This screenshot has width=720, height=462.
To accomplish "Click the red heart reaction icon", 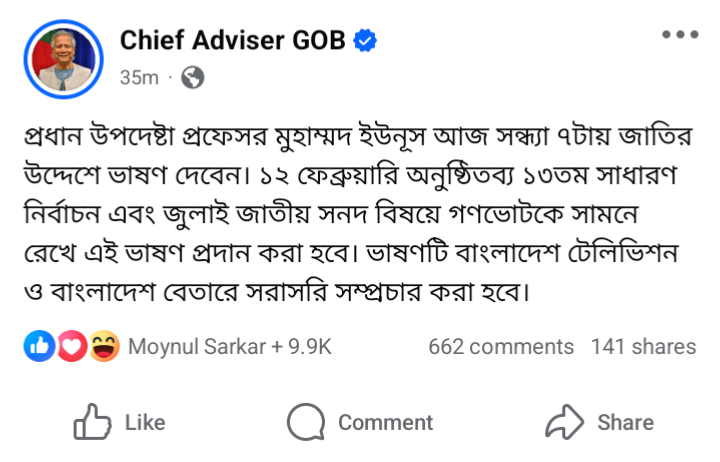I will tap(70, 347).
